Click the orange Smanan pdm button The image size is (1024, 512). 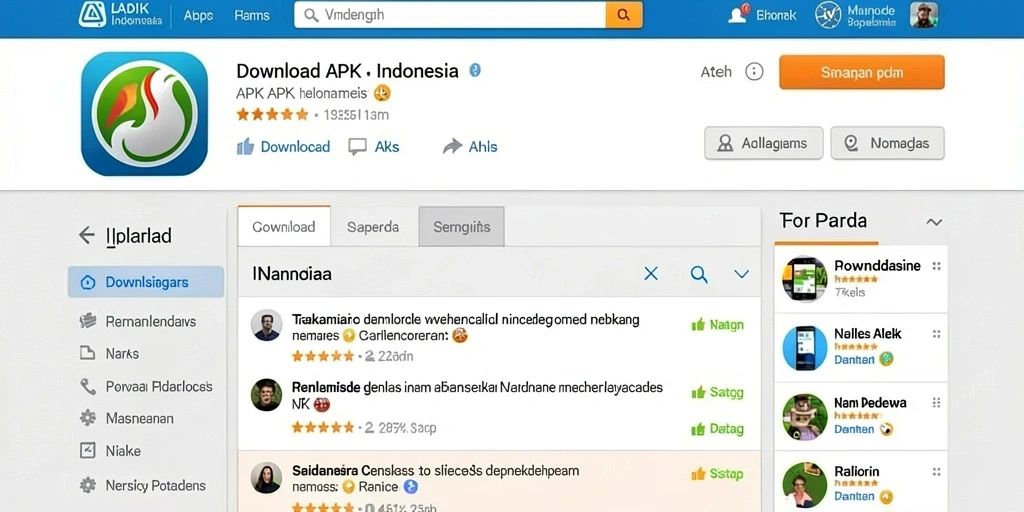click(861, 72)
